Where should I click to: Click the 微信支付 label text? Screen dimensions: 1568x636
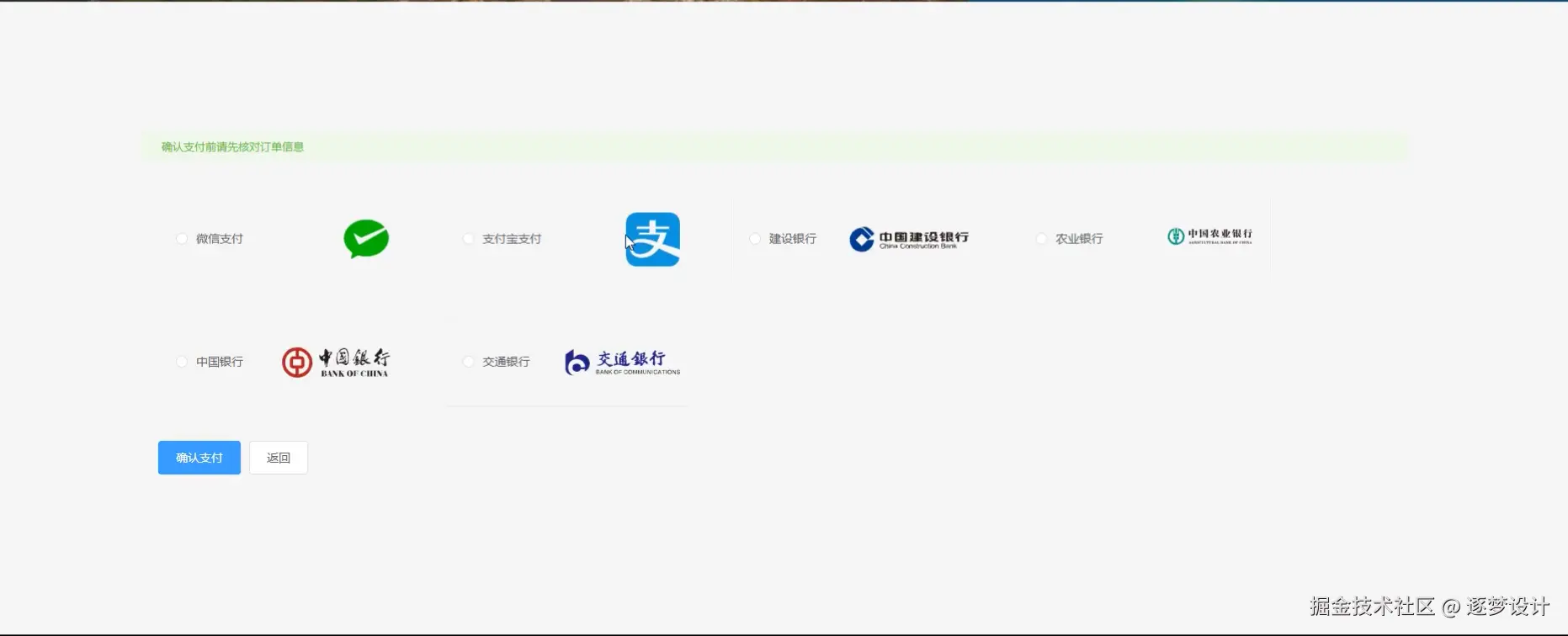coord(220,239)
